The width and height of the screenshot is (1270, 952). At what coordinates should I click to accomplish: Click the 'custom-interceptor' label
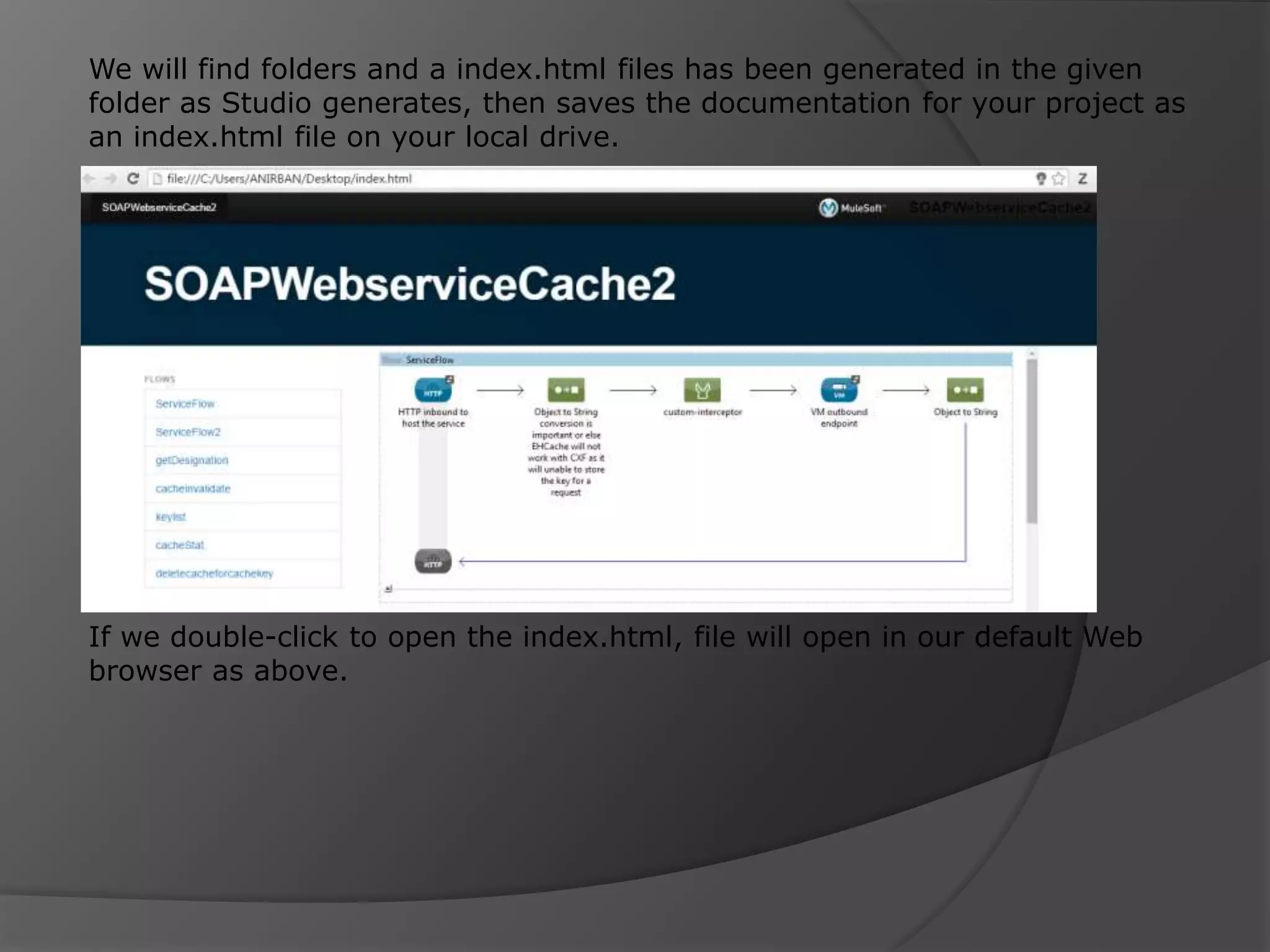tap(702, 412)
